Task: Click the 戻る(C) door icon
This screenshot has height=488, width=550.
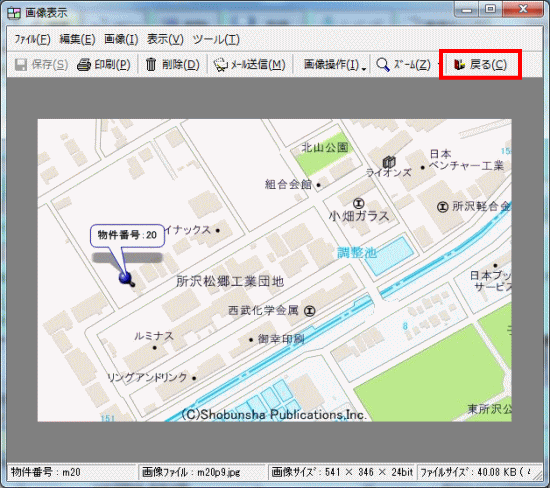Action: point(459,65)
